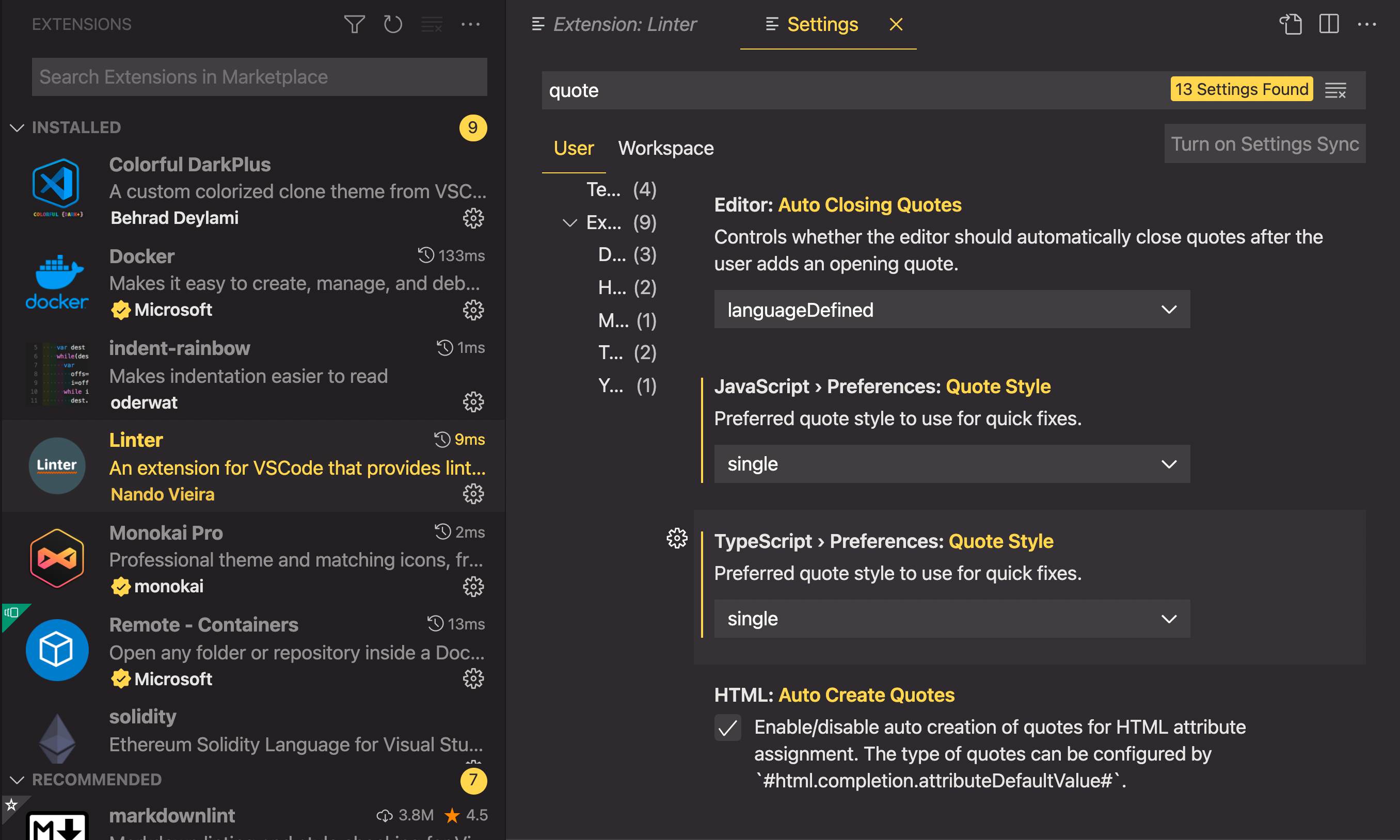The image size is (1400, 840).
Task: Select T... (2) settings subcategory
Action: pos(628,352)
